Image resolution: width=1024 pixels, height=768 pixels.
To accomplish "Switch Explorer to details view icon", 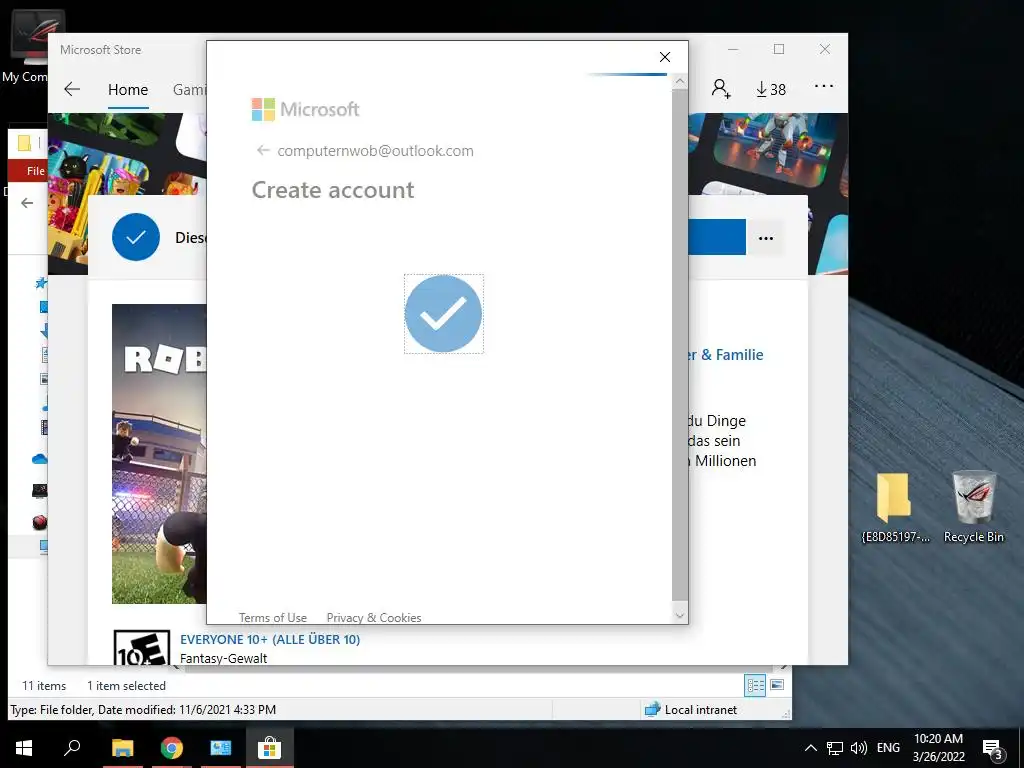I will 755,685.
